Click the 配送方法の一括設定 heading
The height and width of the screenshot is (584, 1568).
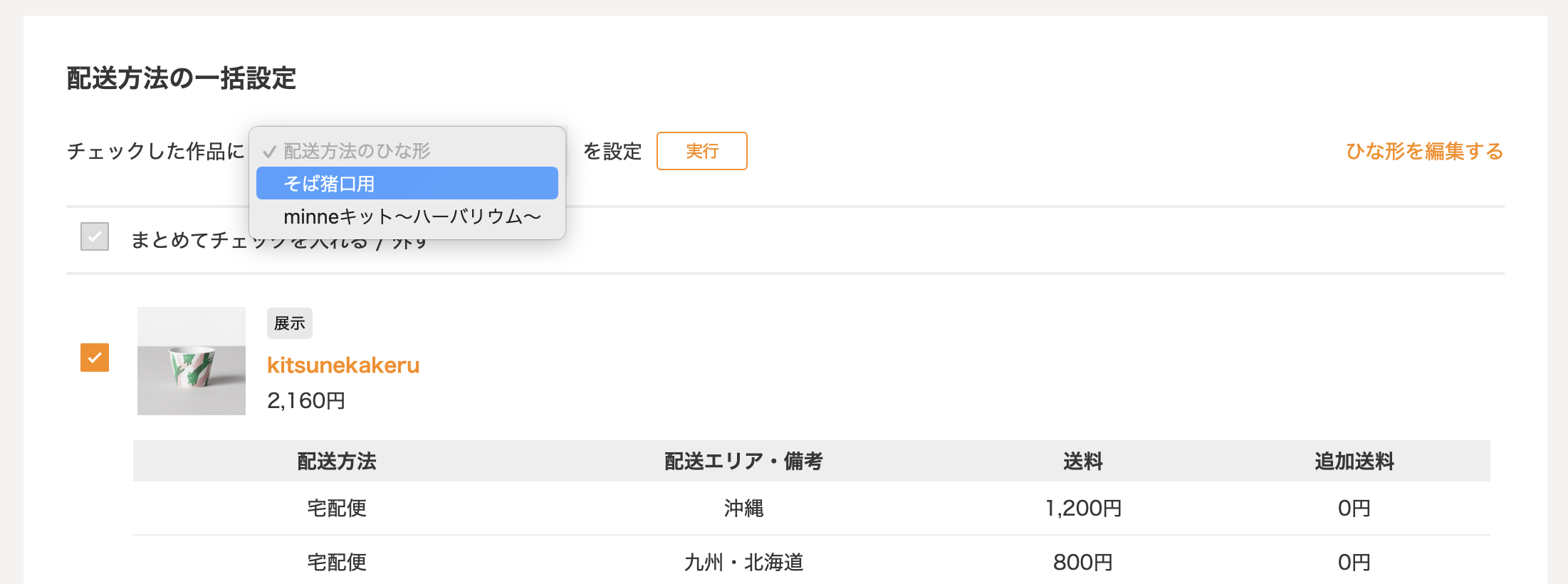pos(182,78)
